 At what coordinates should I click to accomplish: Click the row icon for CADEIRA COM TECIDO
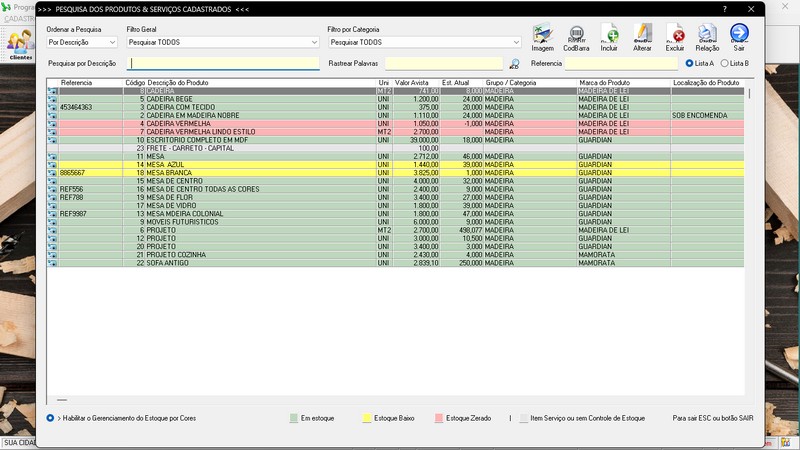[x=52, y=108]
